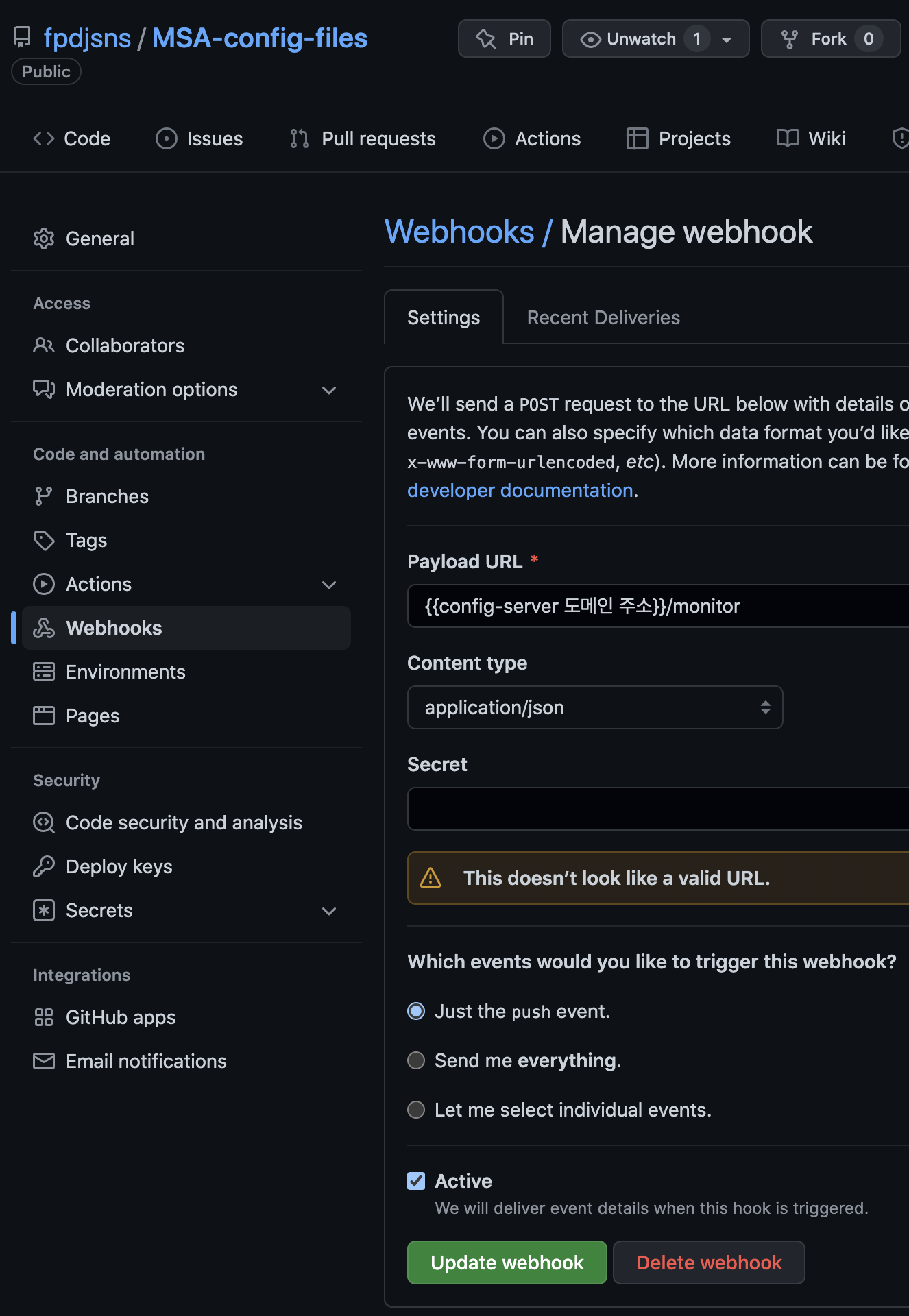The width and height of the screenshot is (909, 1316).
Task: Toggle the Active checkbox
Action: (416, 1180)
